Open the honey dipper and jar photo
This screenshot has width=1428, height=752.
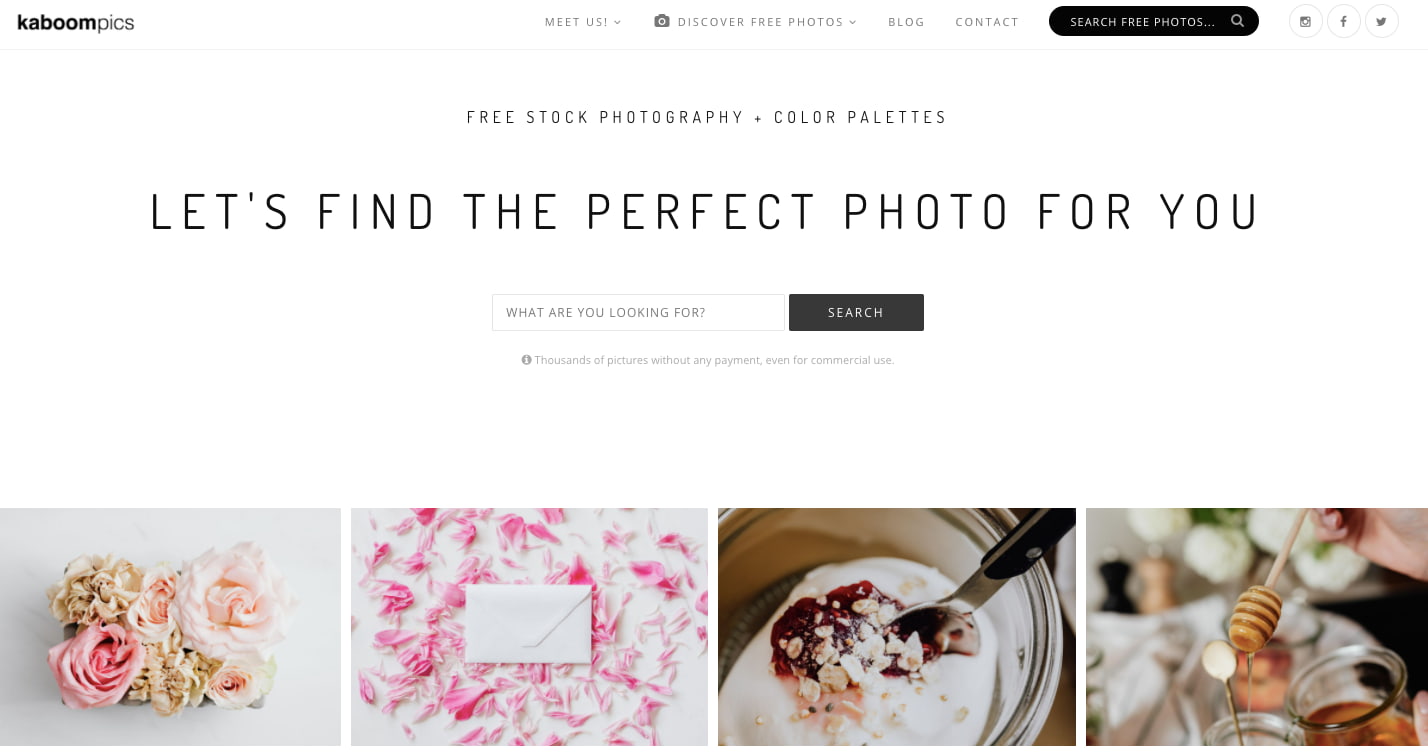[1257, 627]
